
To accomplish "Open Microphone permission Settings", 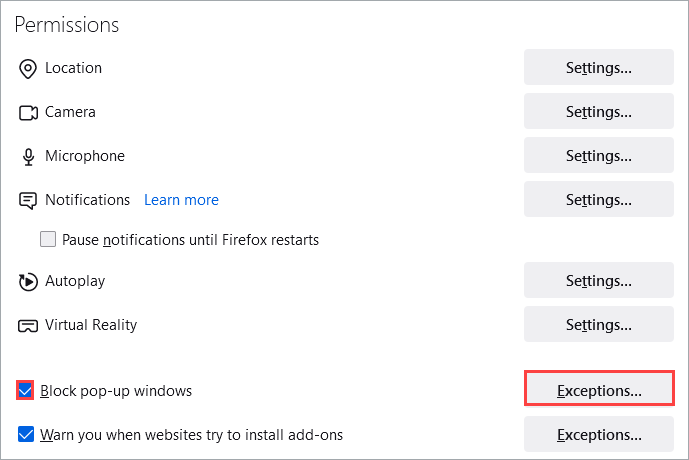I will click(x=598, y=155).
